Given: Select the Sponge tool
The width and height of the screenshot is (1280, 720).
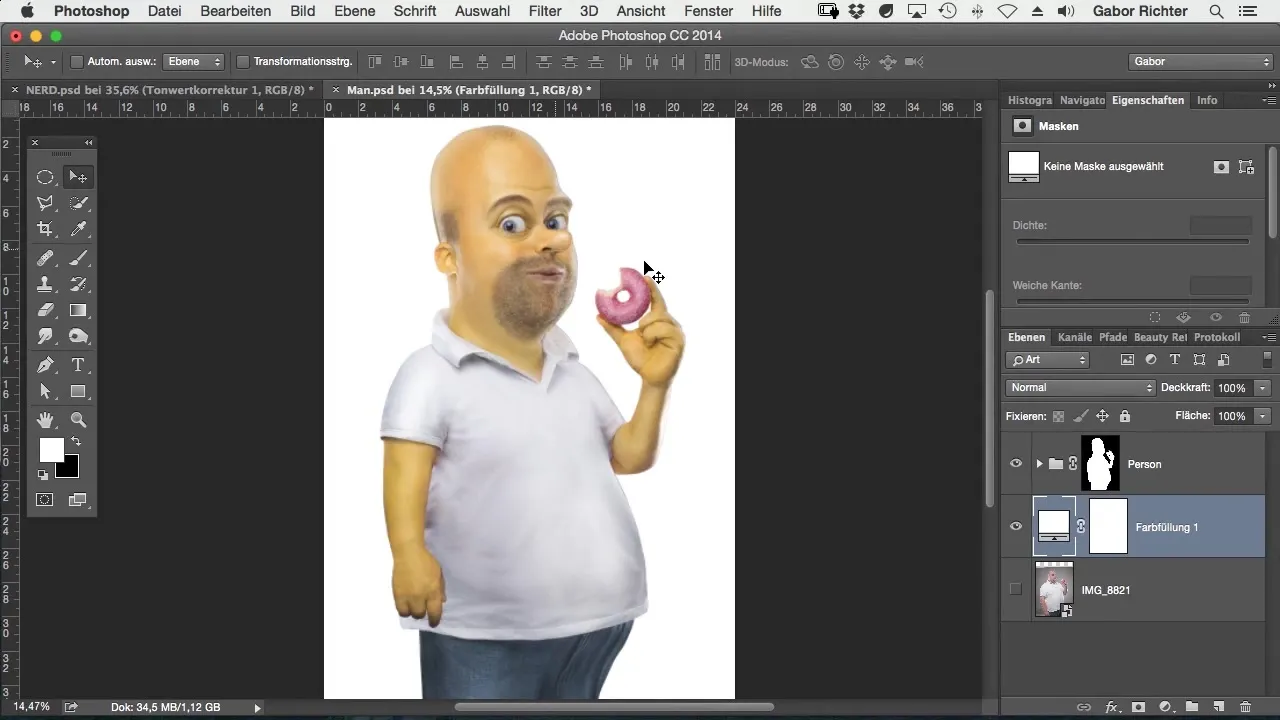Looking at the screenshot, I should [x=78, y=336].
